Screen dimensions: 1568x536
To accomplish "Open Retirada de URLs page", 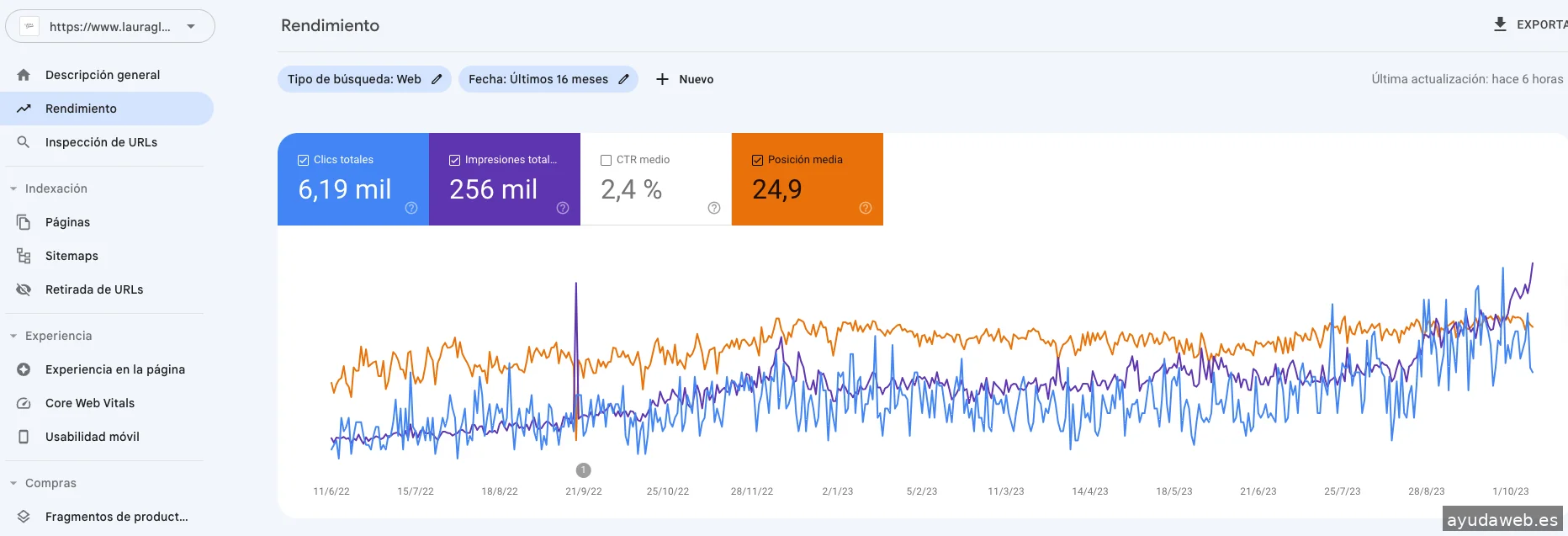I will pos(93,289).
